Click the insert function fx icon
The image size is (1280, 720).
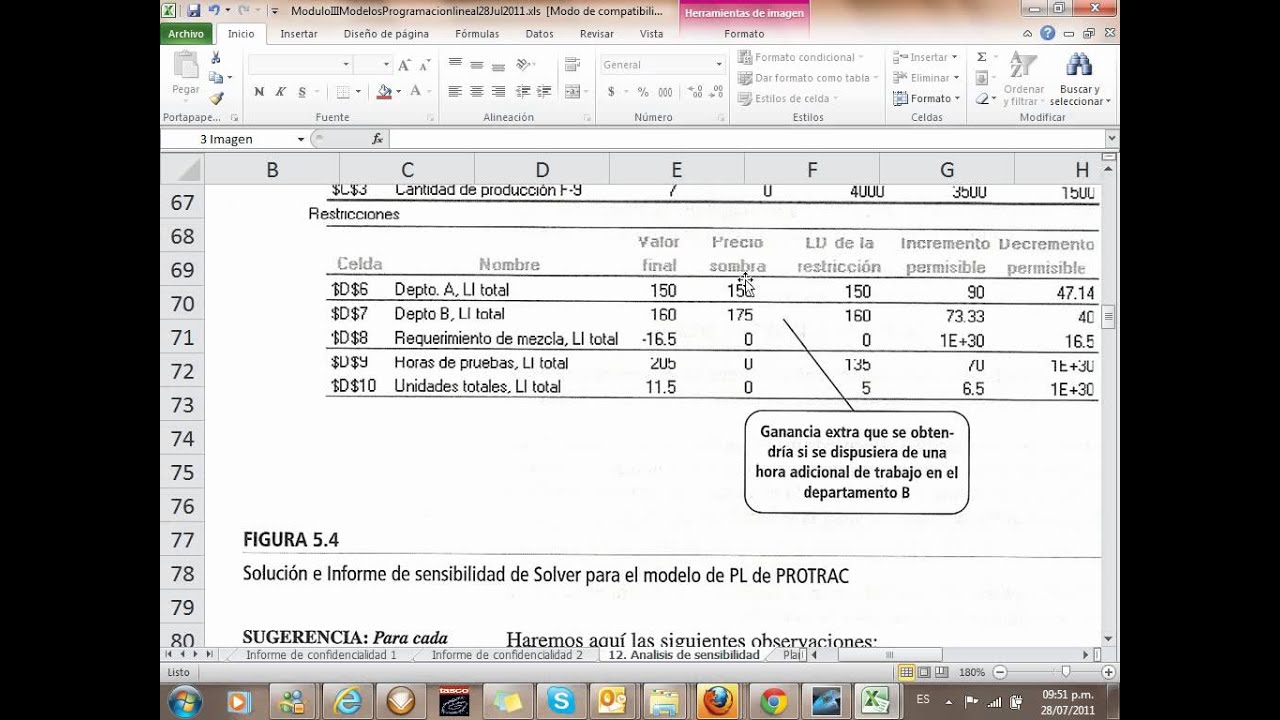377,139
